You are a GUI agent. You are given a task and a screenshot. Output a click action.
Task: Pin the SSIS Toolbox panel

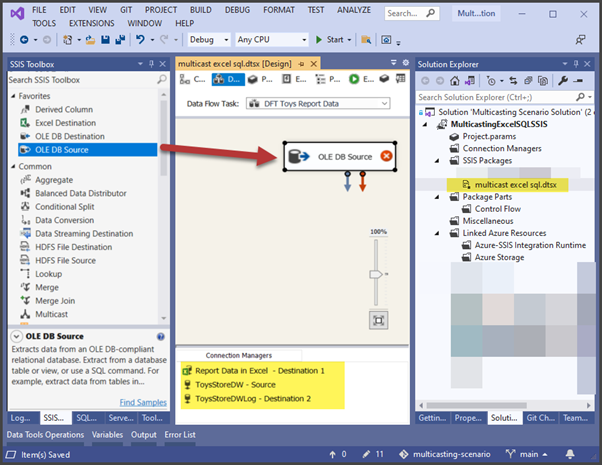coord(151,64)
